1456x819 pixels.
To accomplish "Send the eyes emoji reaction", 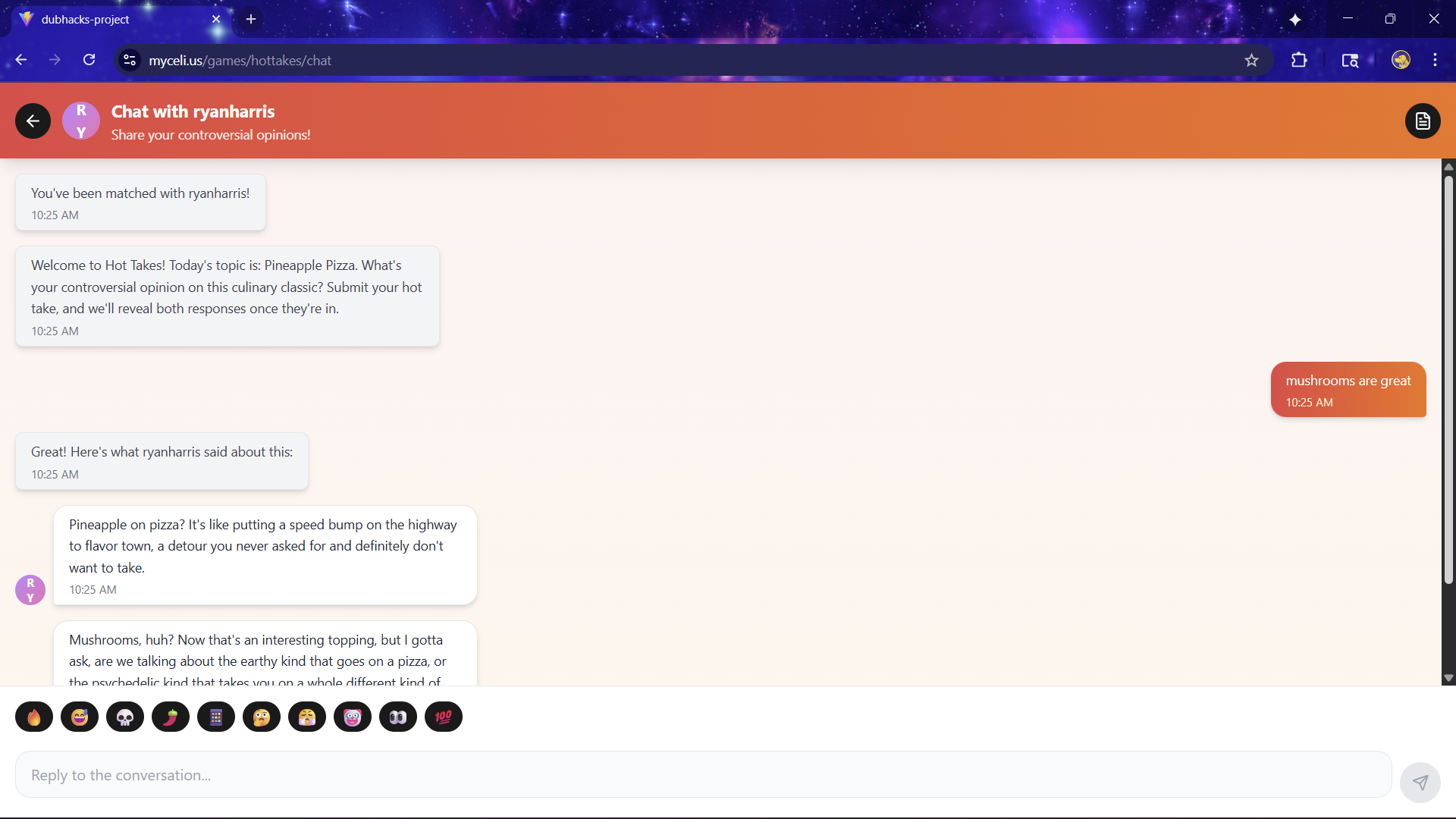I will (398, 717).
